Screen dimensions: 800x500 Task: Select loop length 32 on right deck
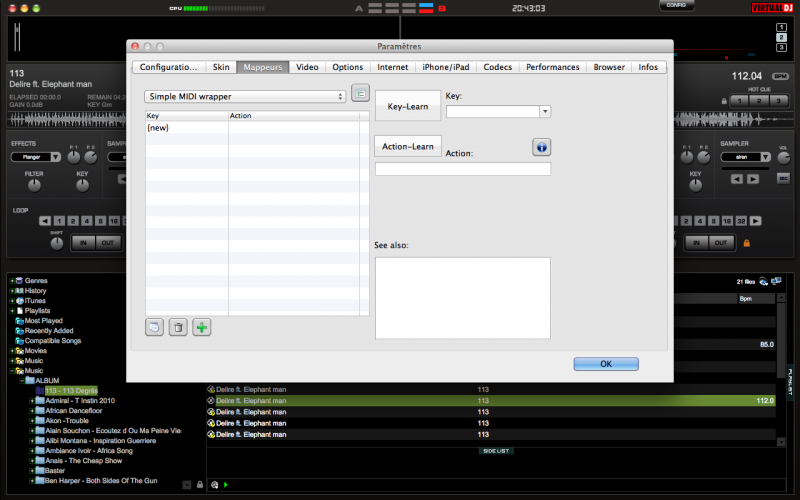(741, 221)
